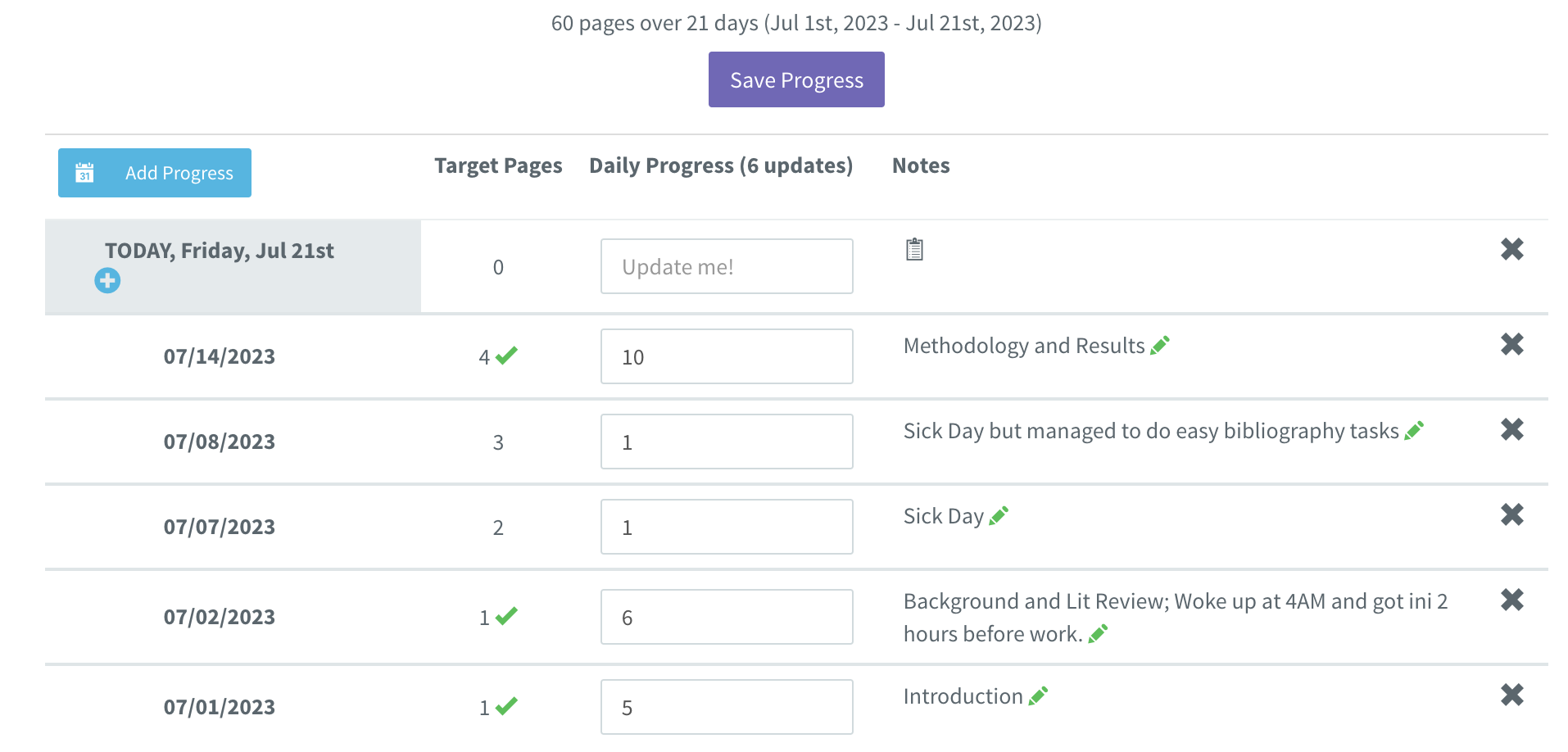
Task: Remove today's entry using its X
Action: coord(1511,249)
